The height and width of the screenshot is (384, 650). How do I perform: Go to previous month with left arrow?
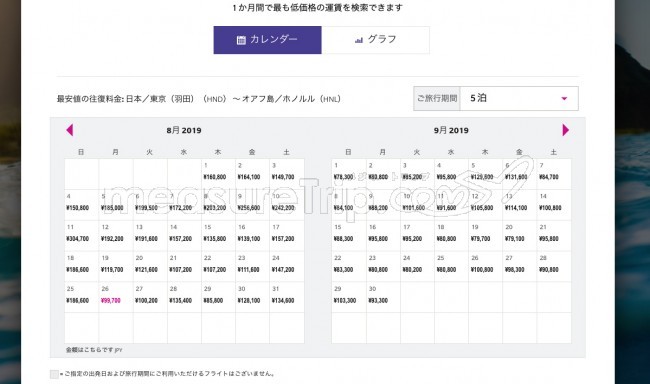click(70, 130)
